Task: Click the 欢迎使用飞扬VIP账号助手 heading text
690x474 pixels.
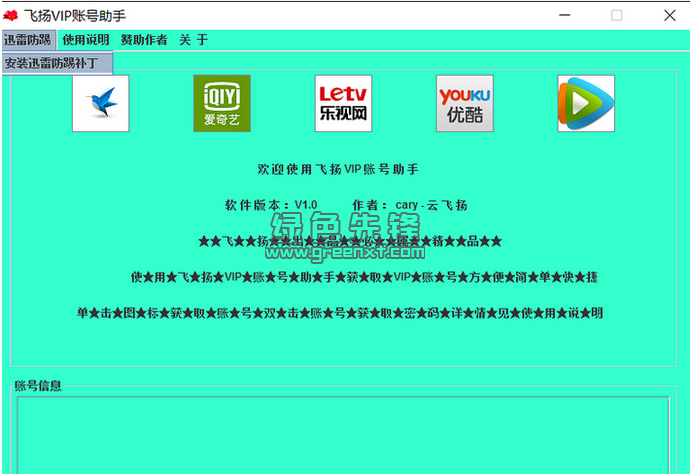Action: point(338,169)
